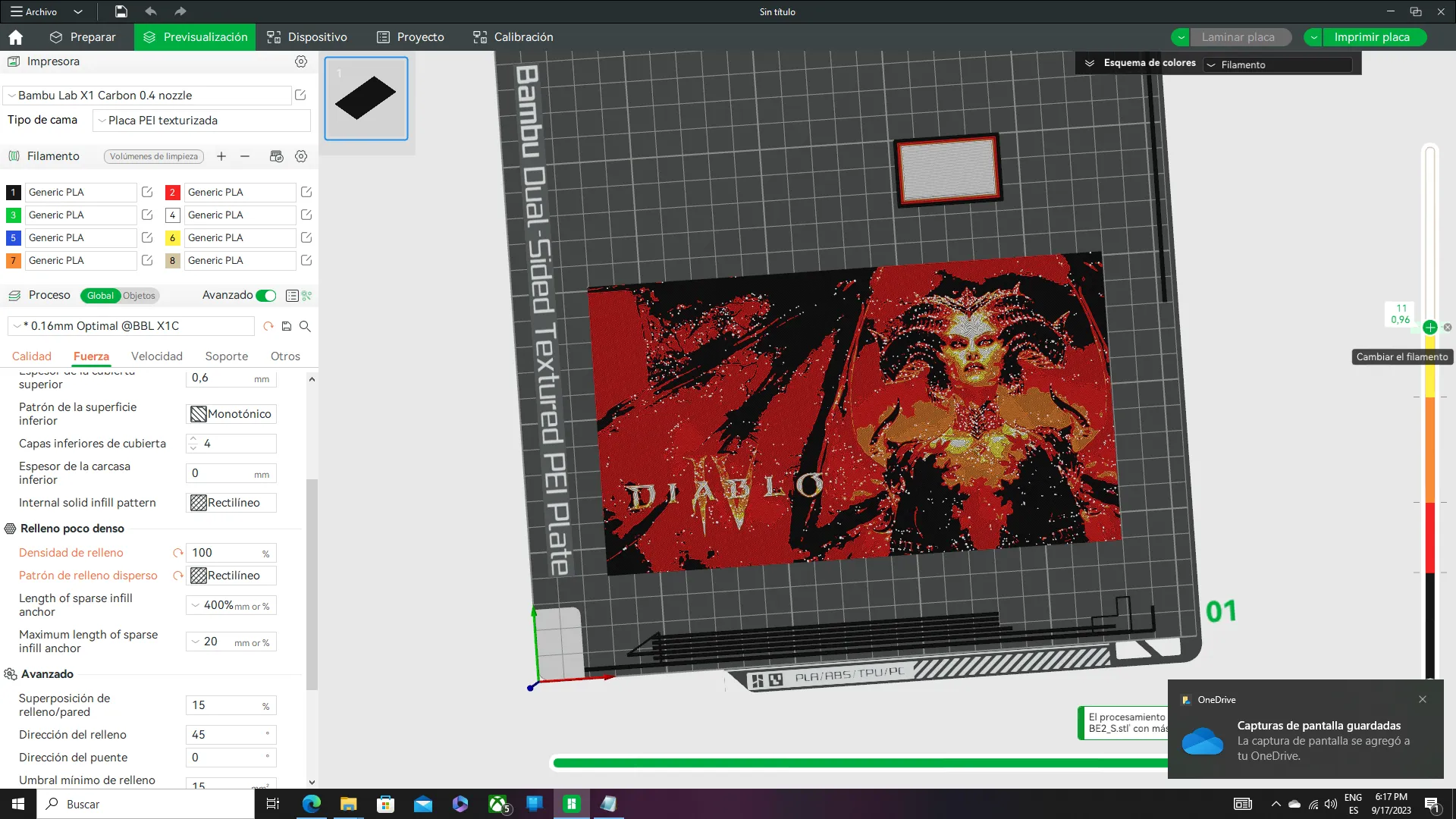This screenshot has height=819, width=1456.
Task: Add a filament with the plus icon
Action: click(x=221, y=156)
